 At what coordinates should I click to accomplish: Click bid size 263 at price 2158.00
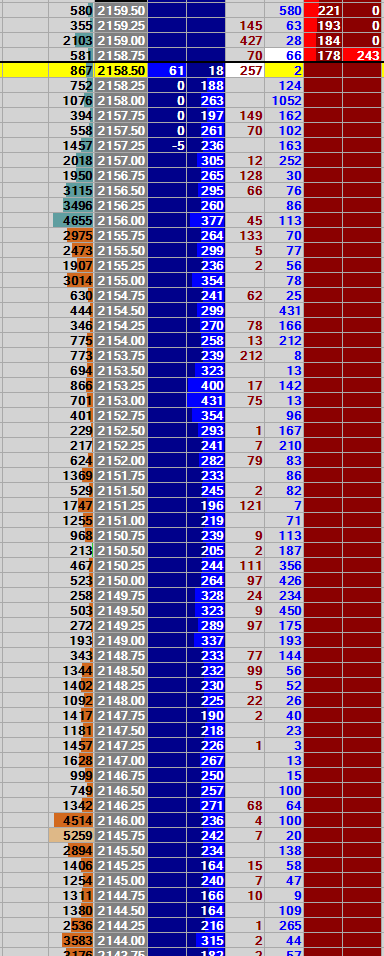(206, 101)
